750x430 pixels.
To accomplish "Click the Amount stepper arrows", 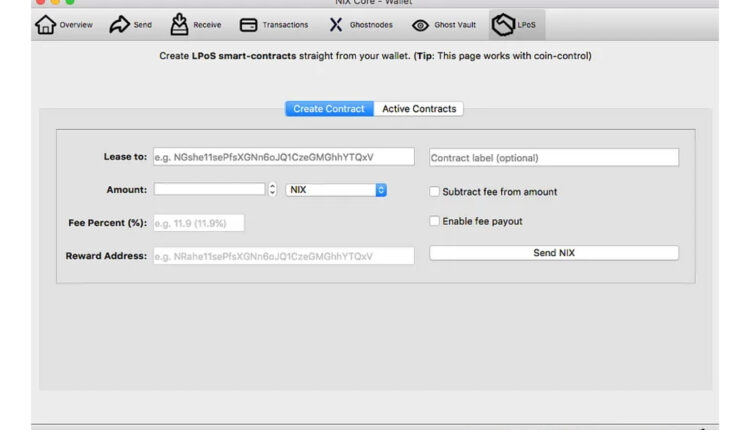I will tap(273, 189).
